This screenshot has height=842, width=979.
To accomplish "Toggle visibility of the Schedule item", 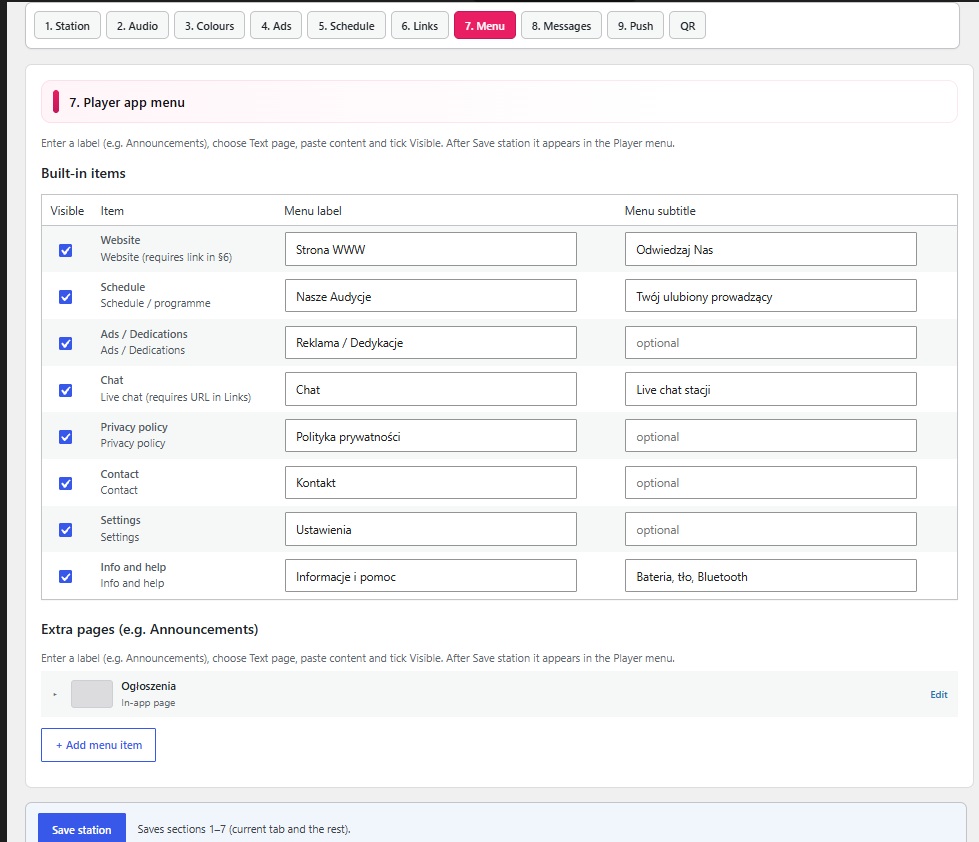I will coord(66,297).
